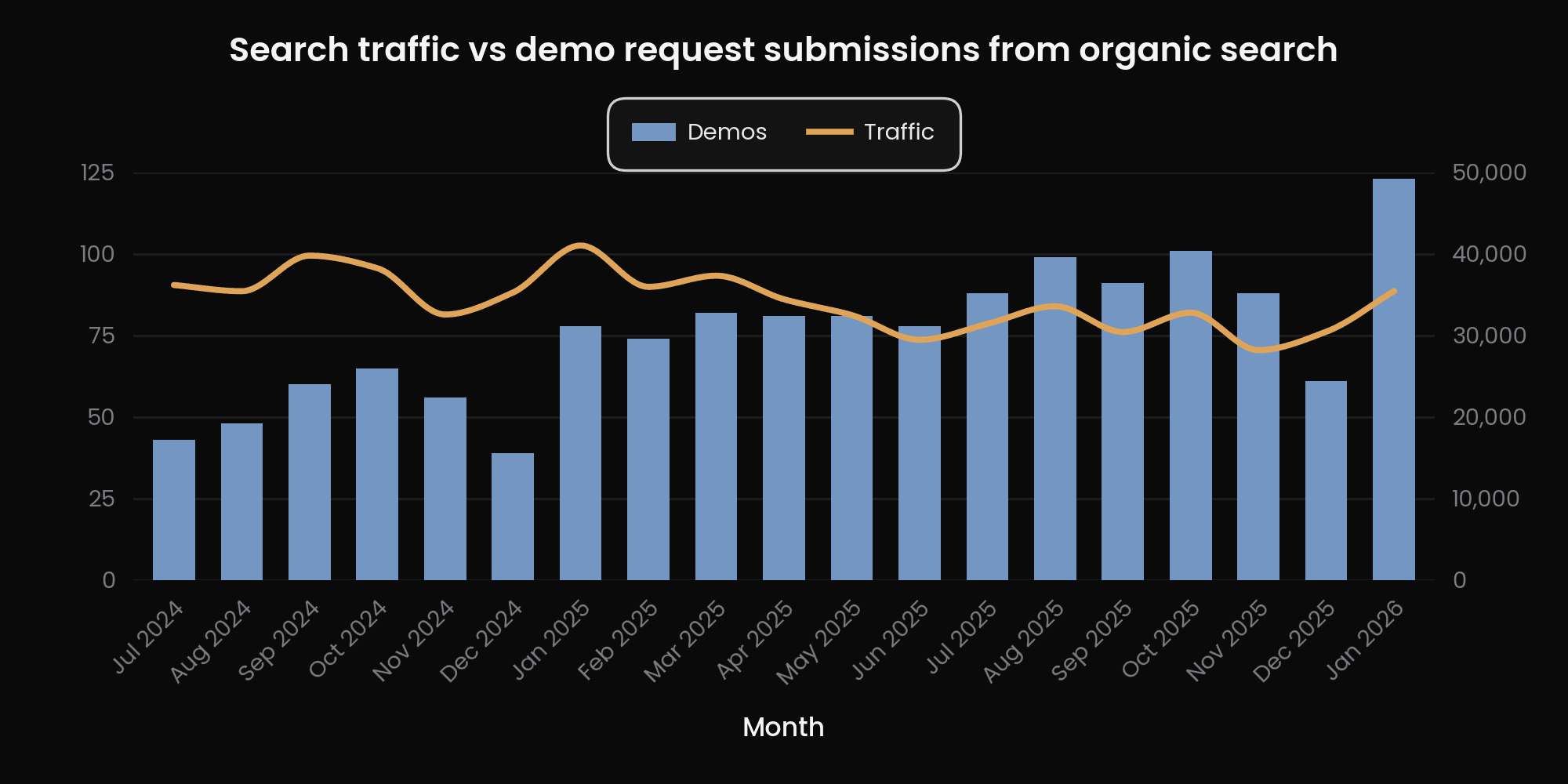Select the Jan 2026 demos bar

(x=1393, y=379)
